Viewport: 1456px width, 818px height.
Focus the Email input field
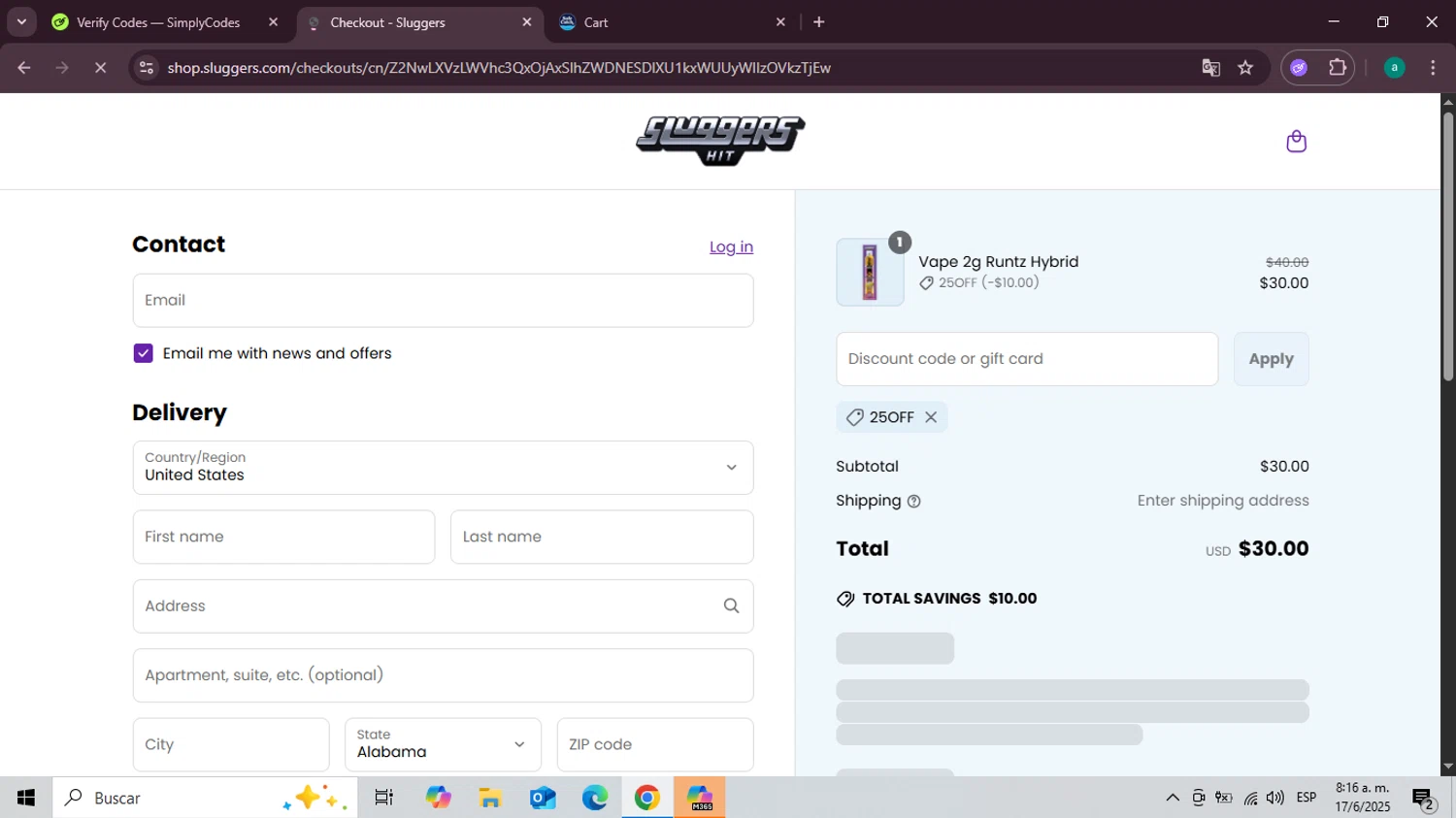(443, 301)
